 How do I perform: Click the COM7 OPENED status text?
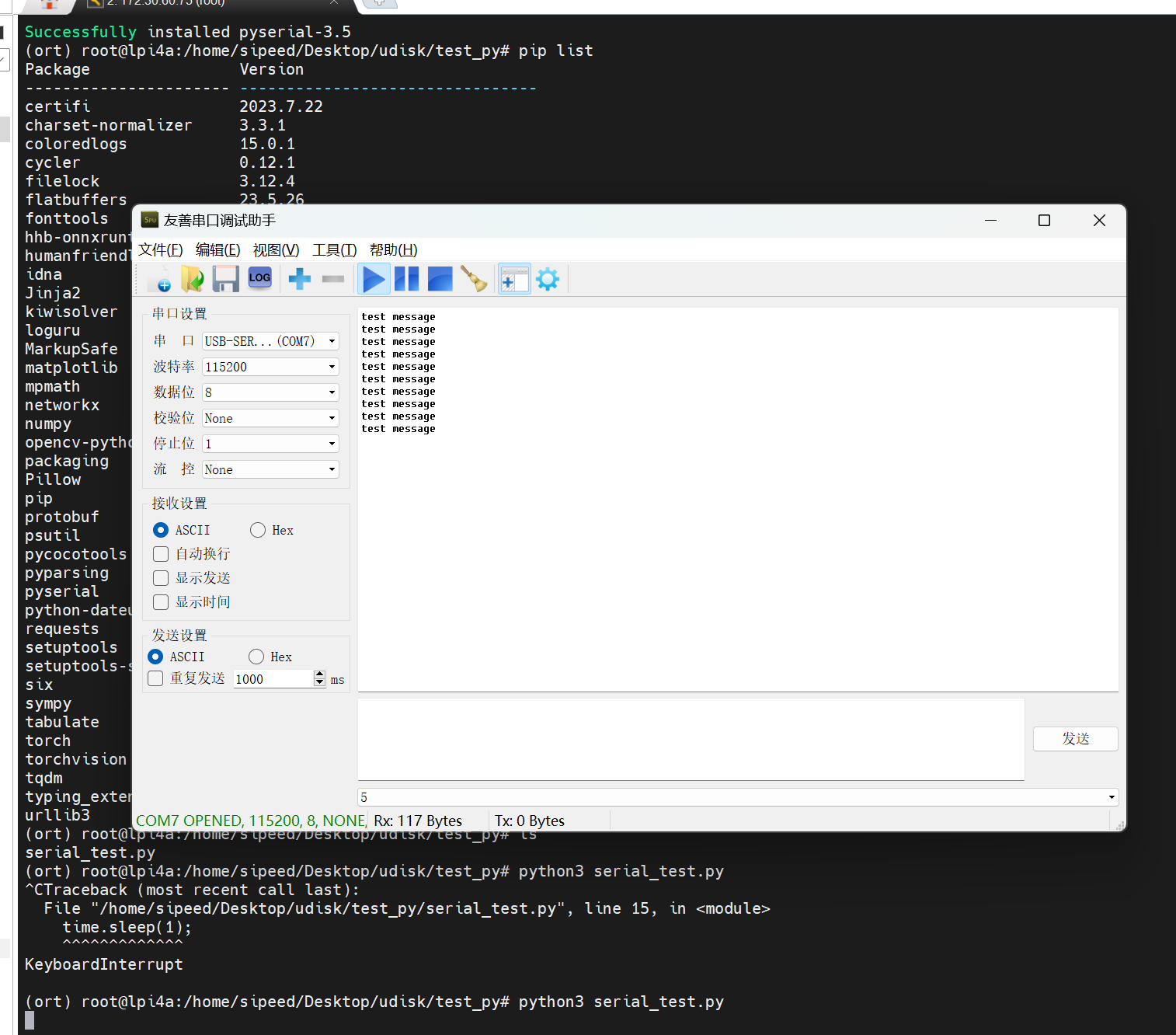251,821
